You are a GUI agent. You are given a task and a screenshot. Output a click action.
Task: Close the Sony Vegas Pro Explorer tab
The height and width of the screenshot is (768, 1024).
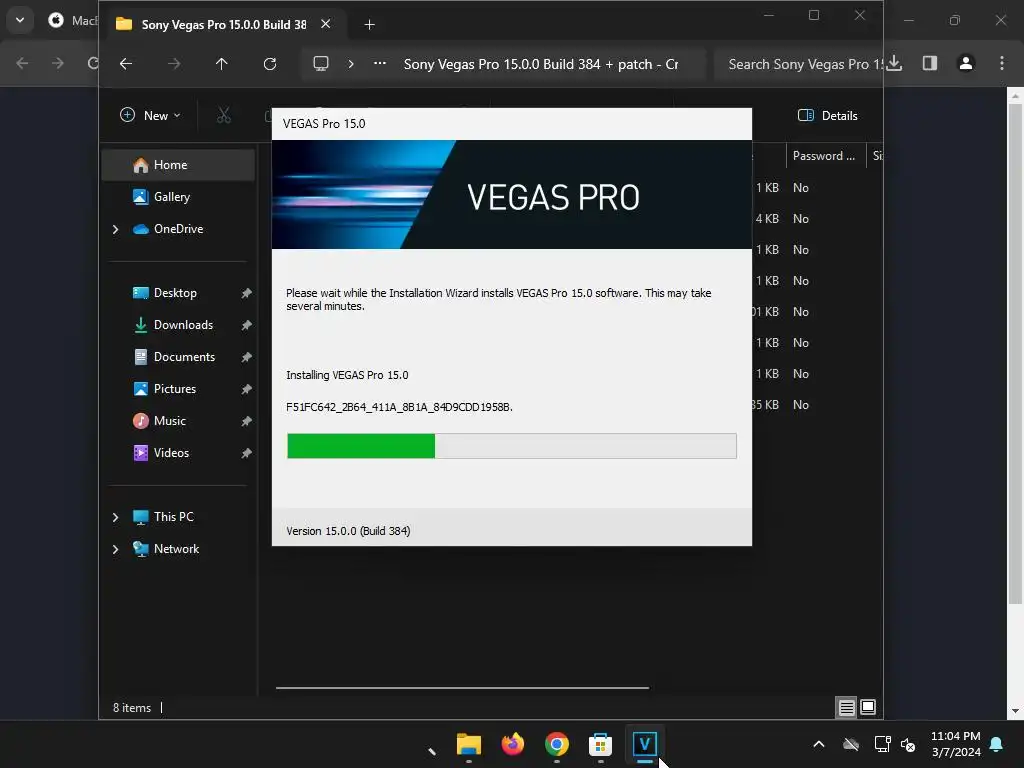pos(326,24)
